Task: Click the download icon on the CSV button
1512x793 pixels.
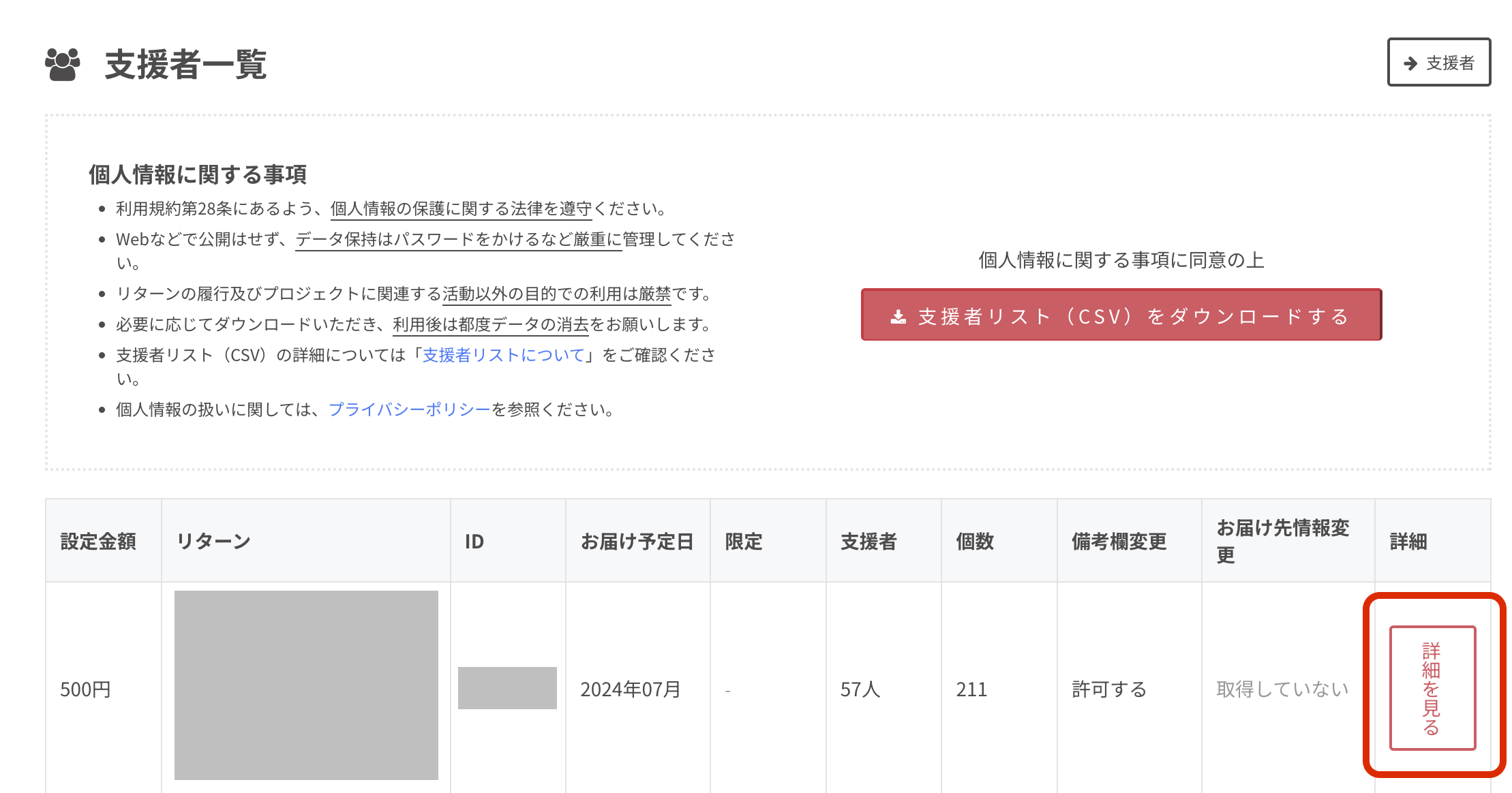Action: click(x=898, y=316)
